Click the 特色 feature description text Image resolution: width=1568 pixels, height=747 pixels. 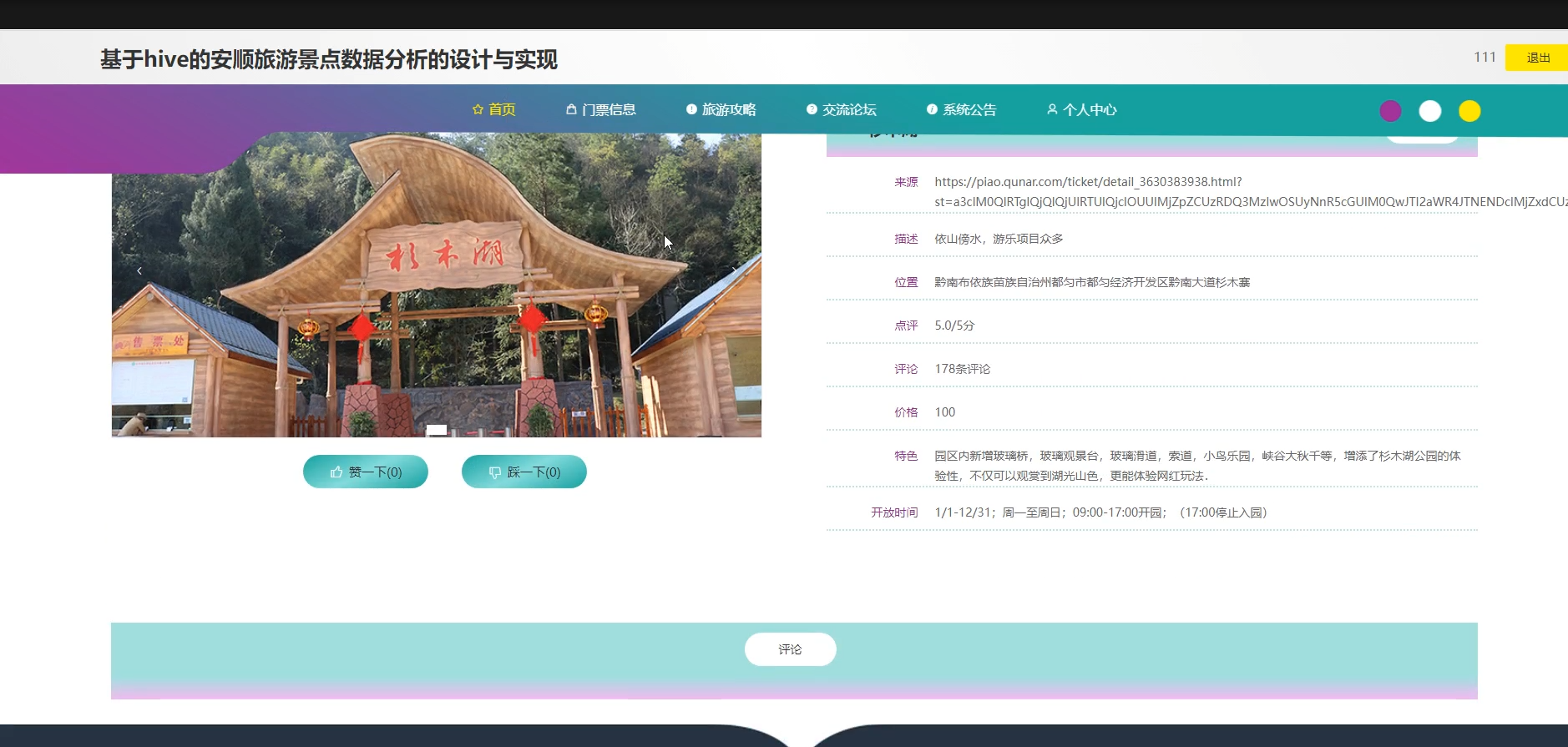1197,466
